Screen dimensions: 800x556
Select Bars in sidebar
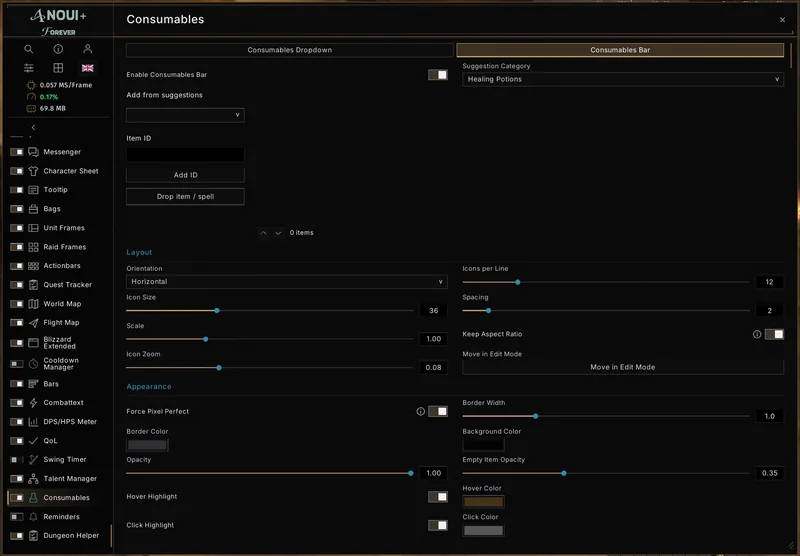point(51,384)
